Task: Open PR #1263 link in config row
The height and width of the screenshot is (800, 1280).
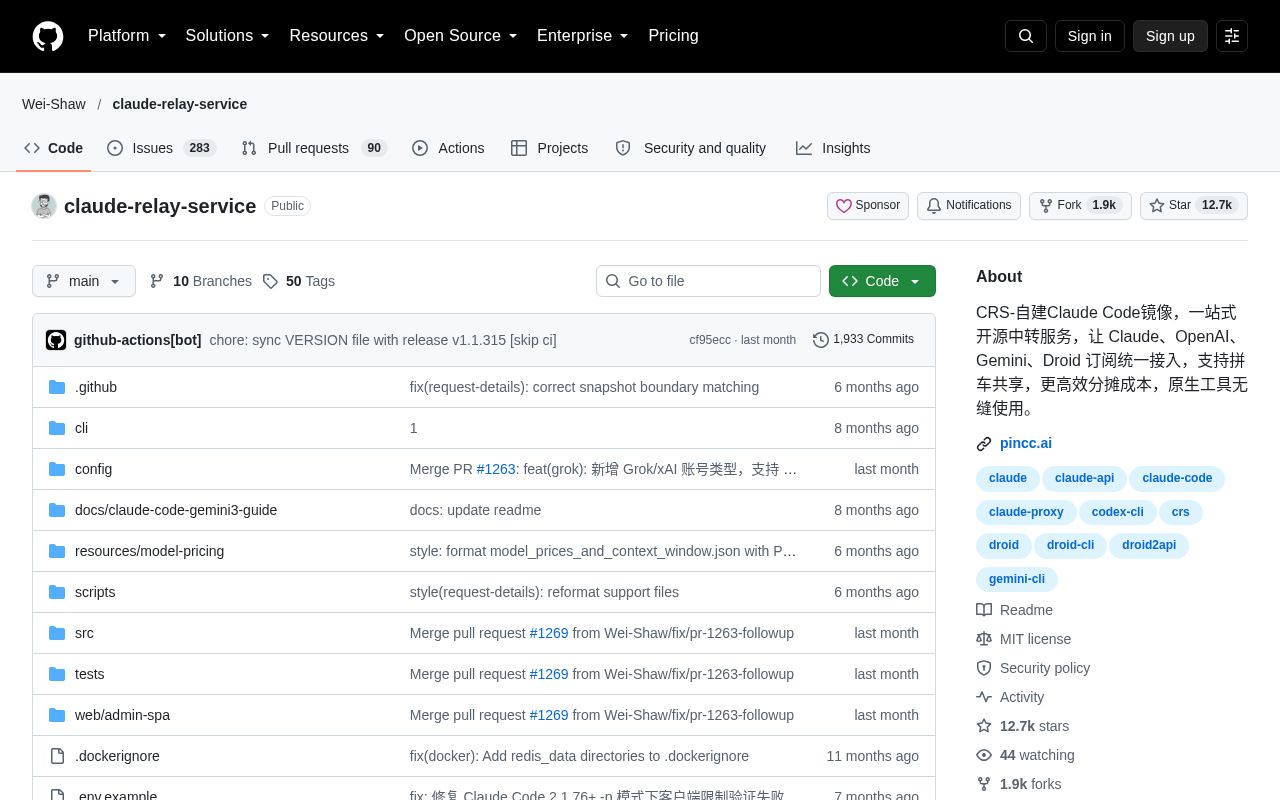Action: tap(496, 469)
